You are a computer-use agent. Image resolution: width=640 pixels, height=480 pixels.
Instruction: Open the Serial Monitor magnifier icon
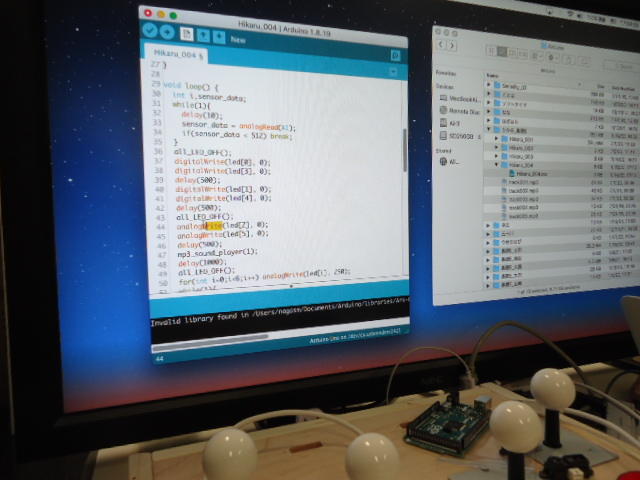395,56
